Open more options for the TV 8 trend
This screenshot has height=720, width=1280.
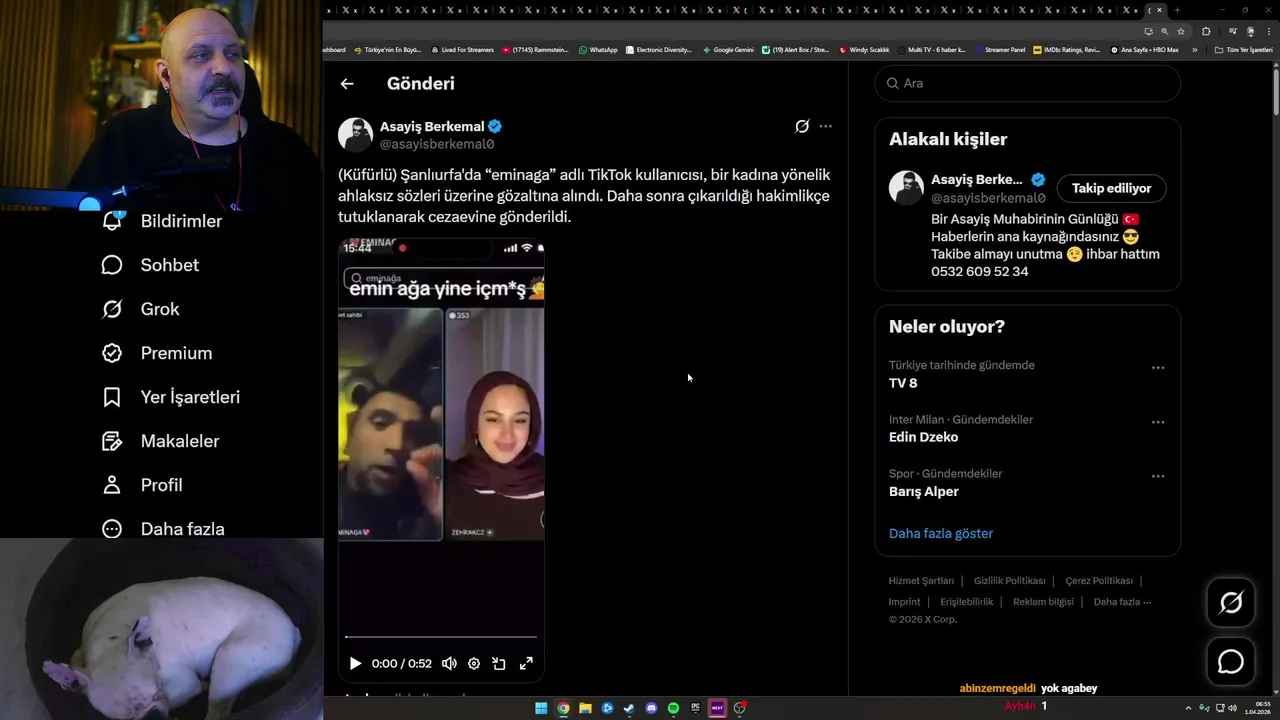1158,368
